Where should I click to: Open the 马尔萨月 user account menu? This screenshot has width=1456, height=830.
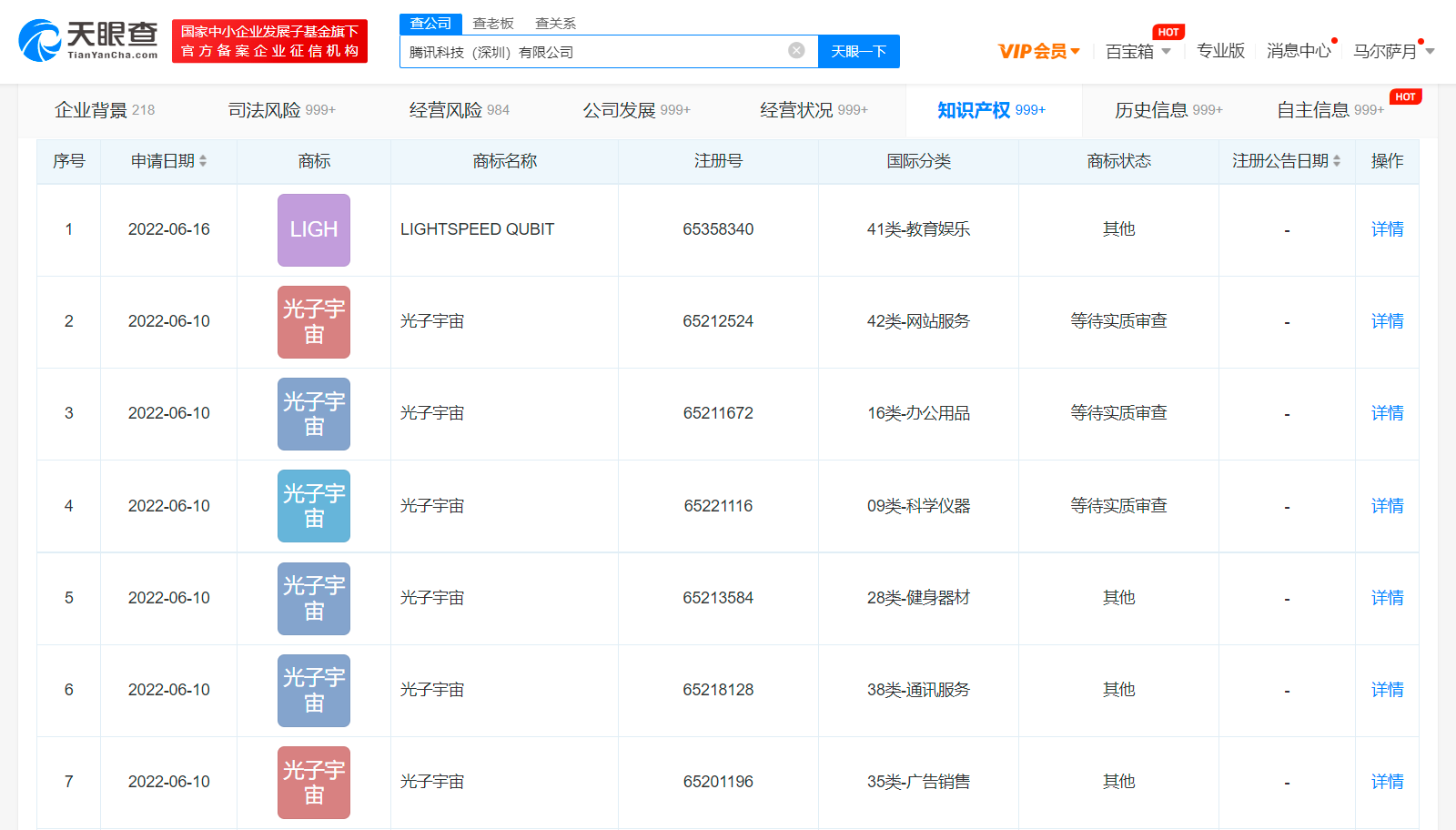click(1392, 51)
